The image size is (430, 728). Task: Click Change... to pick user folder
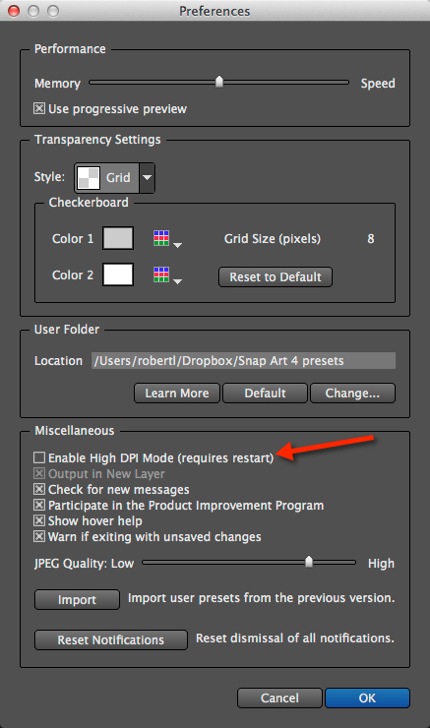coord(352,393)
